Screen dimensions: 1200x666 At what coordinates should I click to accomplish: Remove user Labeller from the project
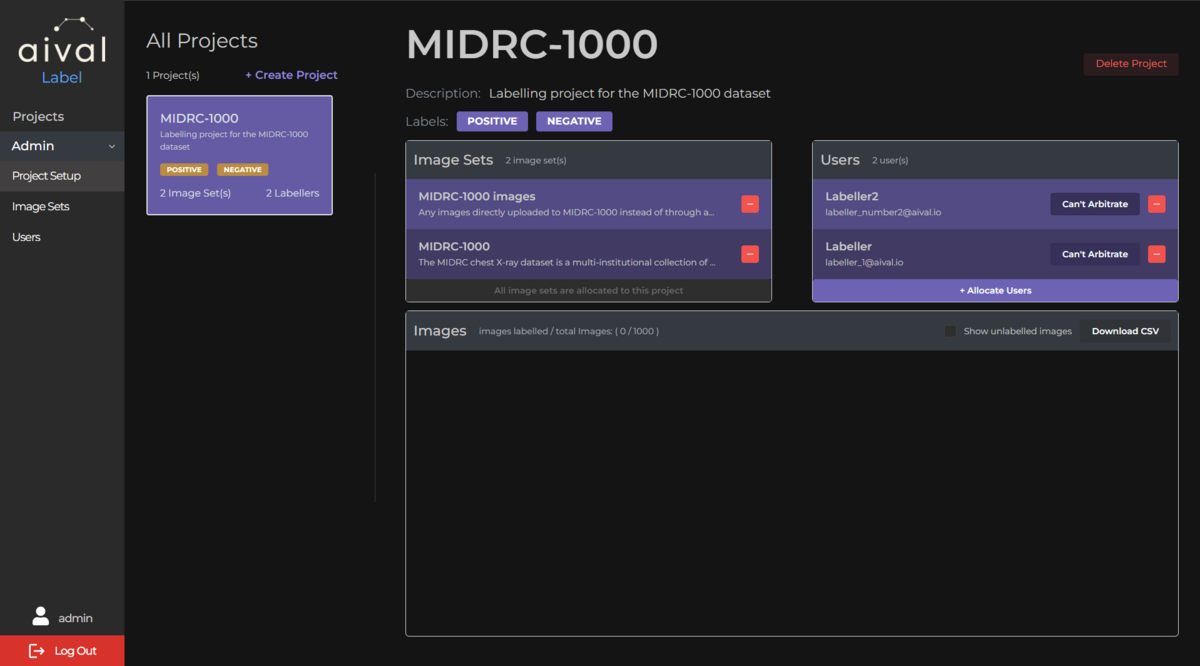click(1156, 254)
